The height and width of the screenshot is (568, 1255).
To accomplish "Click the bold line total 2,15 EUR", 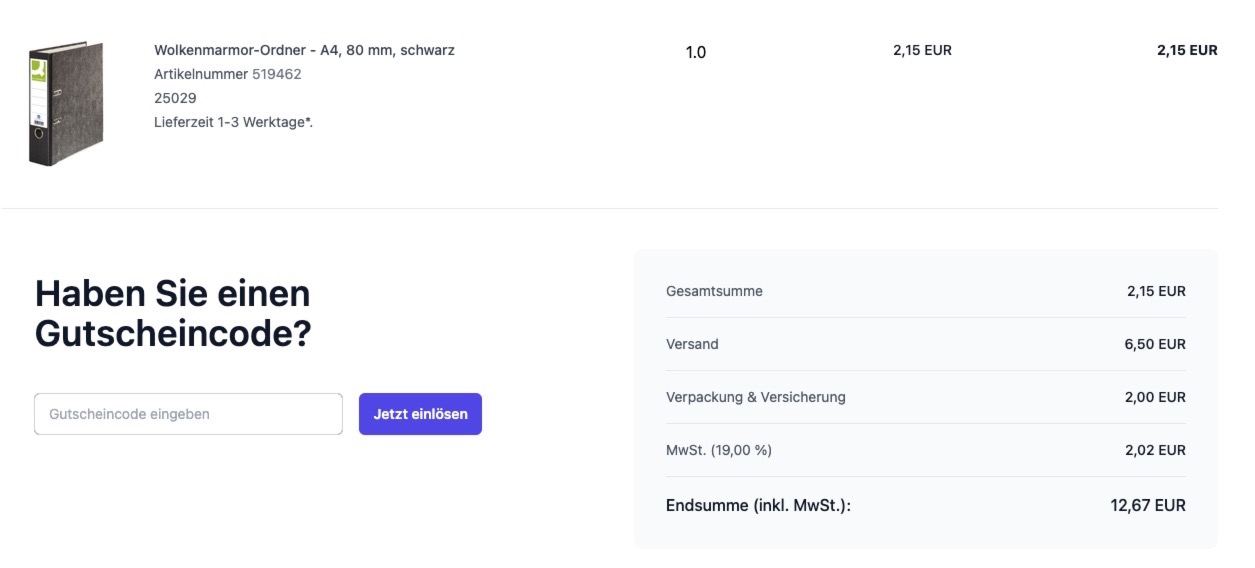I will 1187,50.
